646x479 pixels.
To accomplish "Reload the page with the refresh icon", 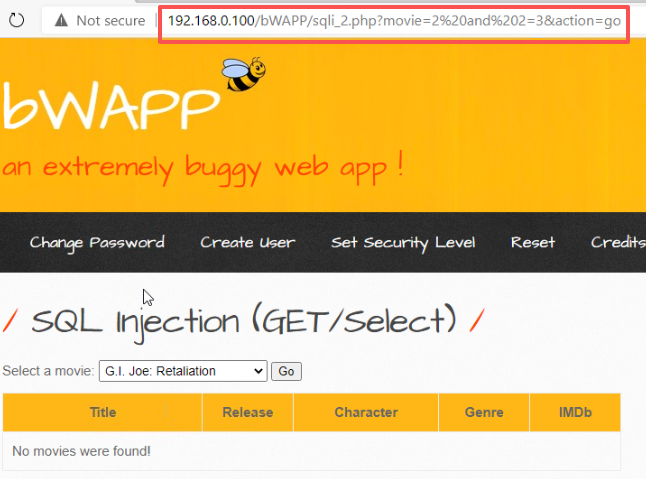I will (16, 20).
